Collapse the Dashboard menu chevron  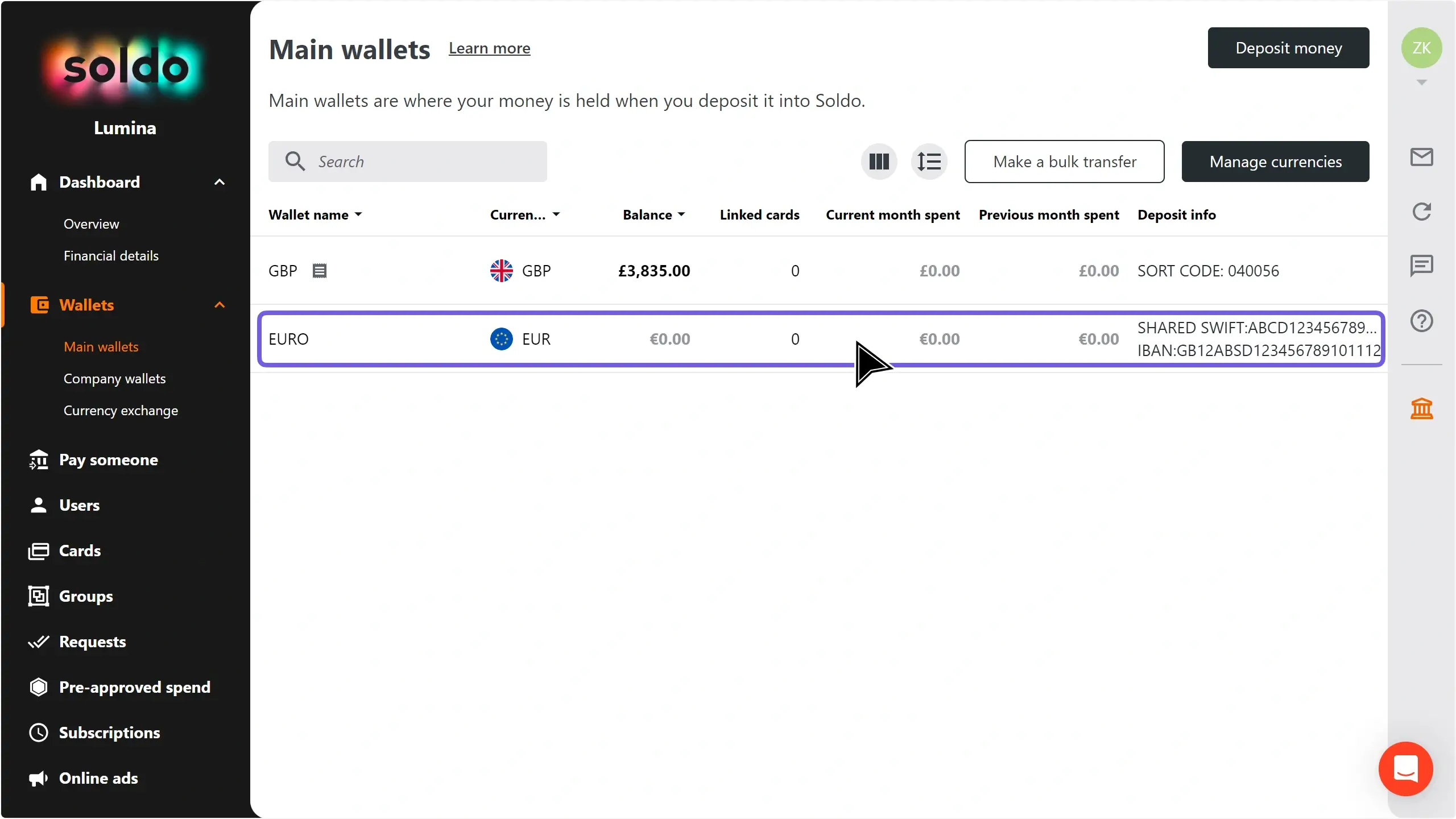click(220, 182)
